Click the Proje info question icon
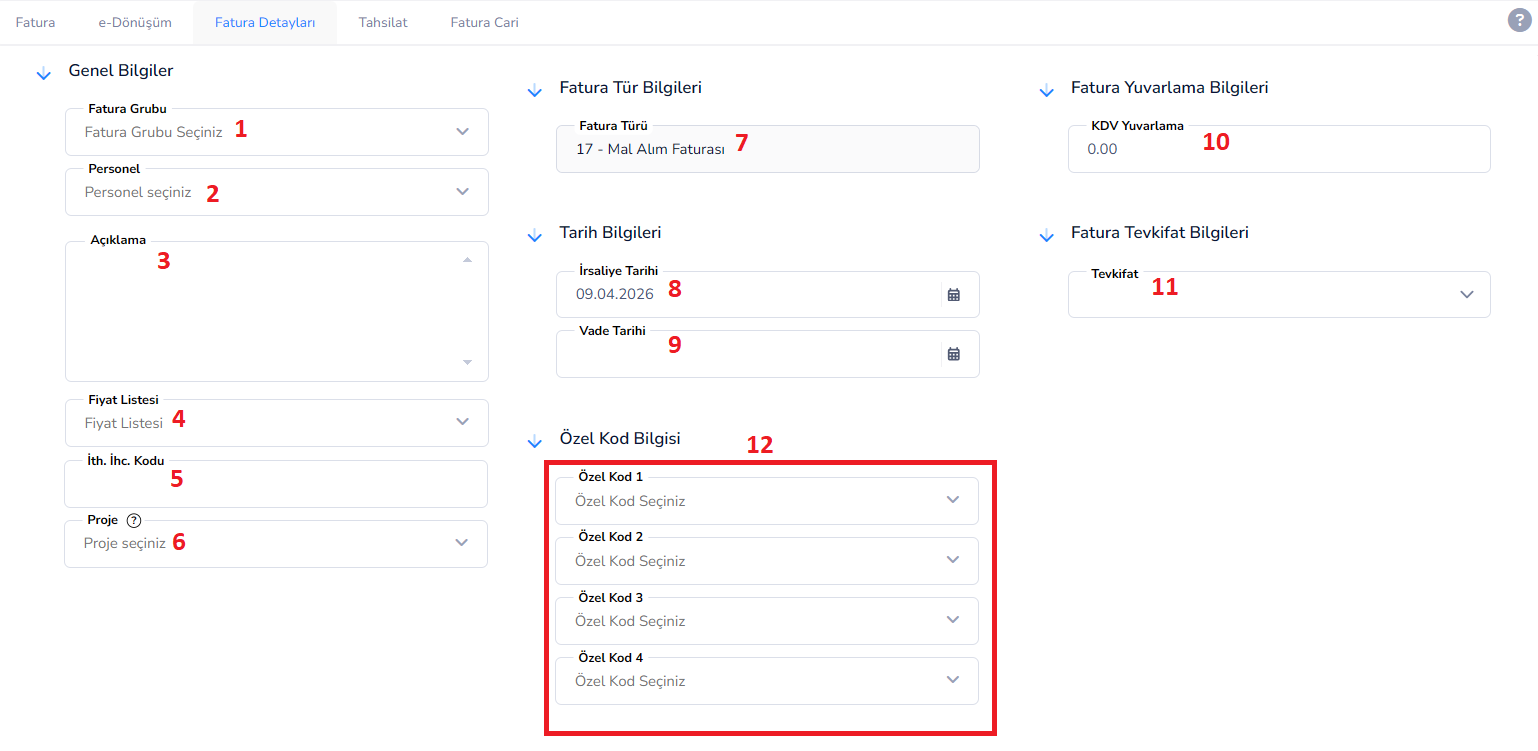This screenshot has height=751, width=1538. (x=134, y=520)
